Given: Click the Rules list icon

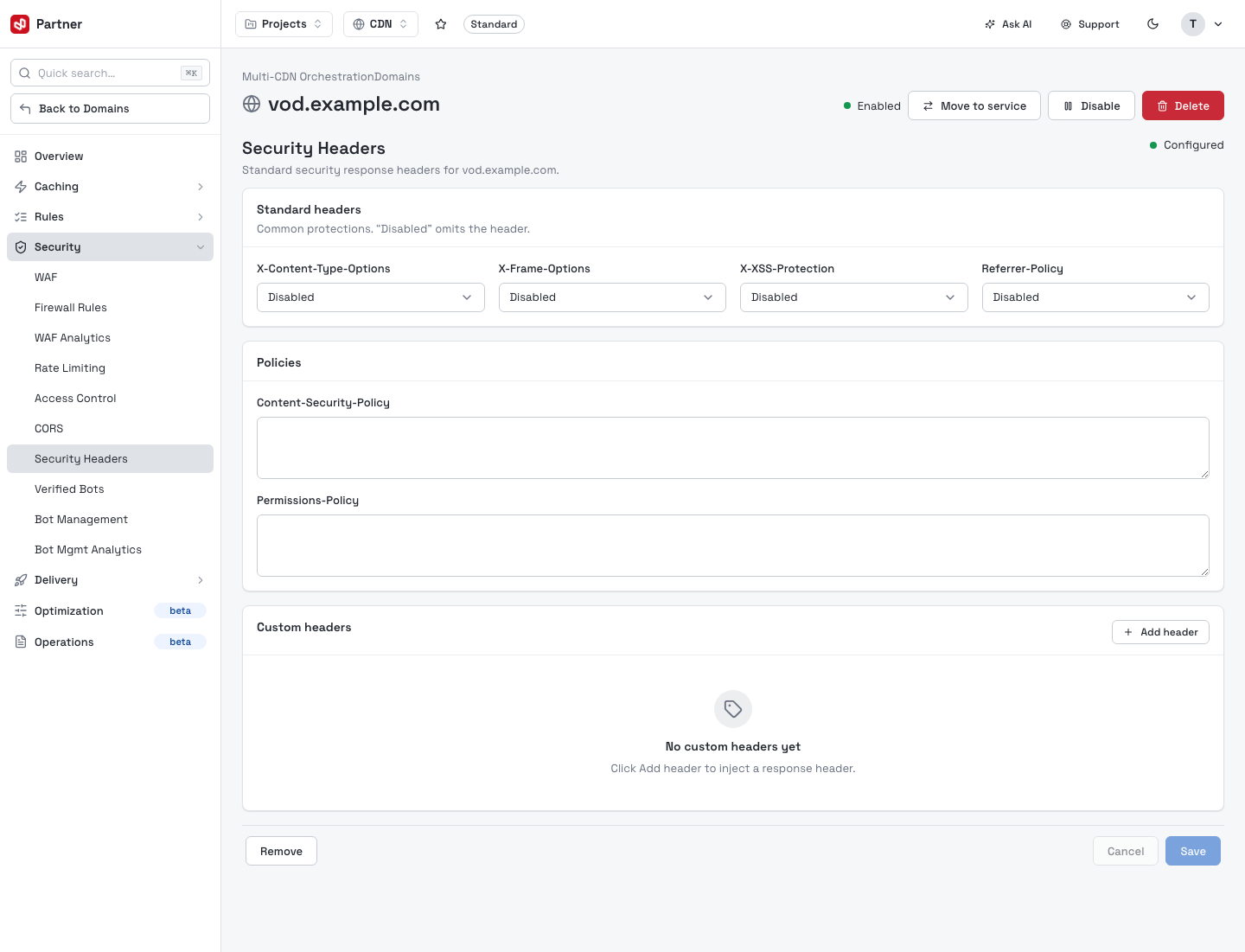Looking at the screenshot, I should [21, 217].
